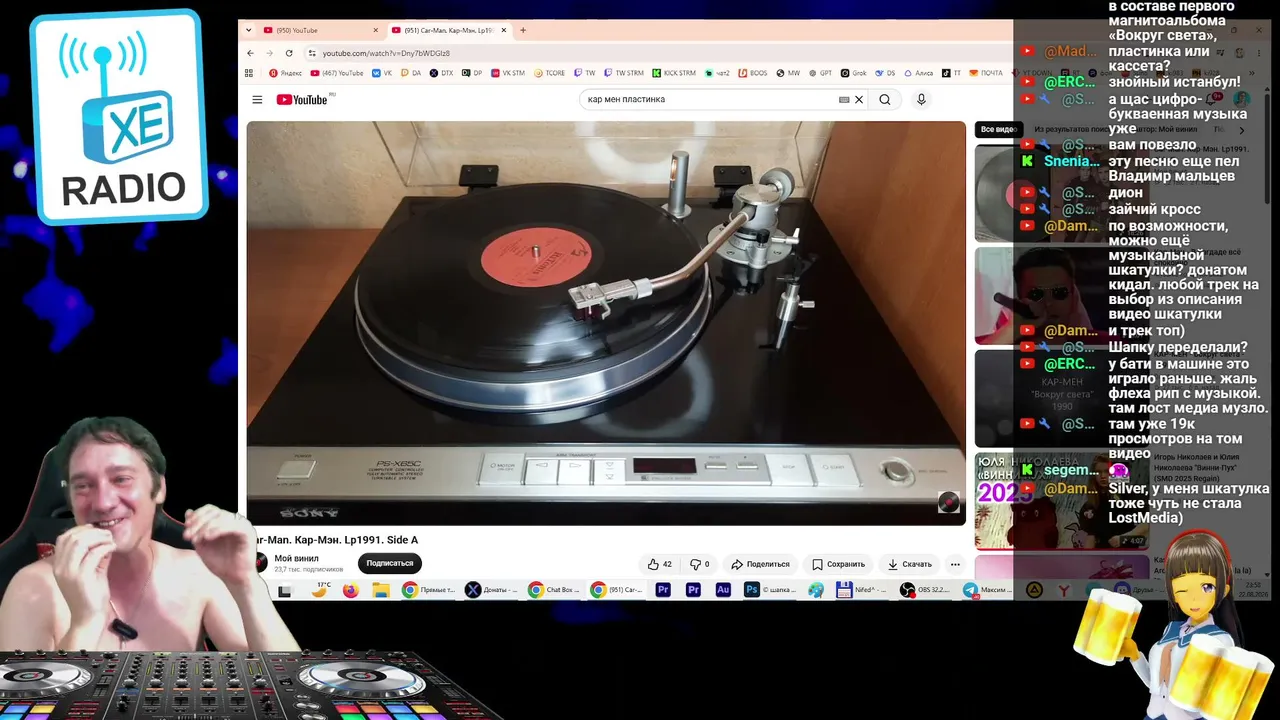This screenshot has width=1280, height=720.
Task: Open first Premiere Pro taskbar icon
Action: point(662,590)
